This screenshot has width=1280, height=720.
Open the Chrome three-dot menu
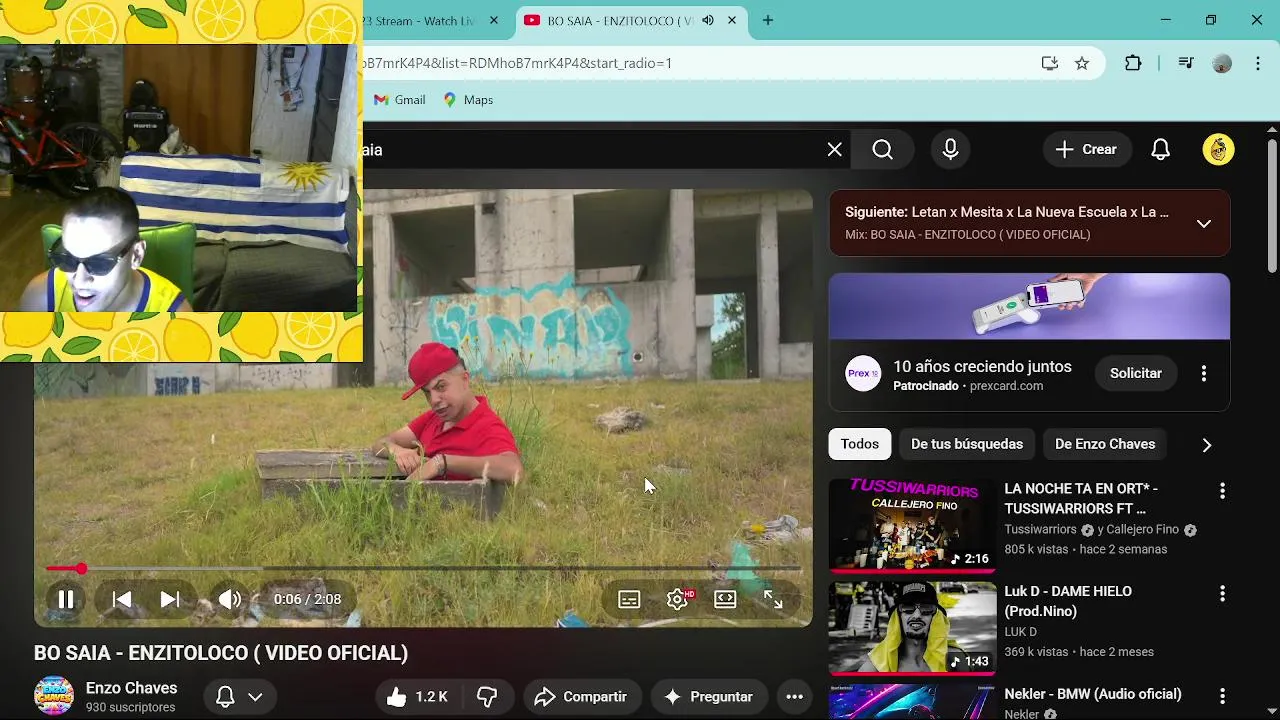1257,63
